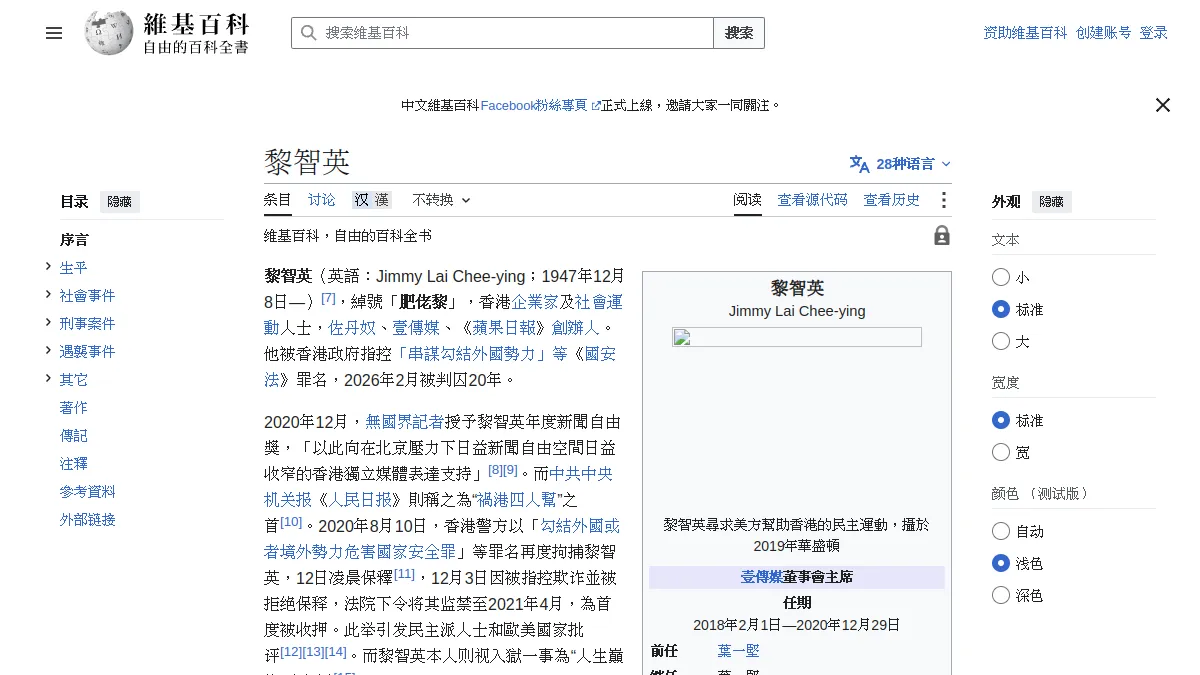Expand the 生平 contents section
Image resolution: width=1200 pixels, height=675 pixels.
point(48,266)
